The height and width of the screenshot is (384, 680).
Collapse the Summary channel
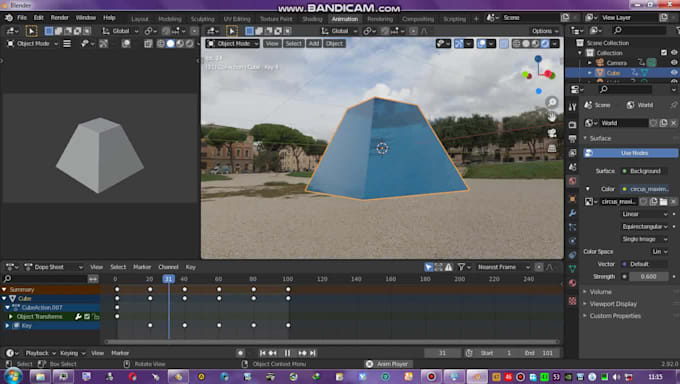[4, 289]
